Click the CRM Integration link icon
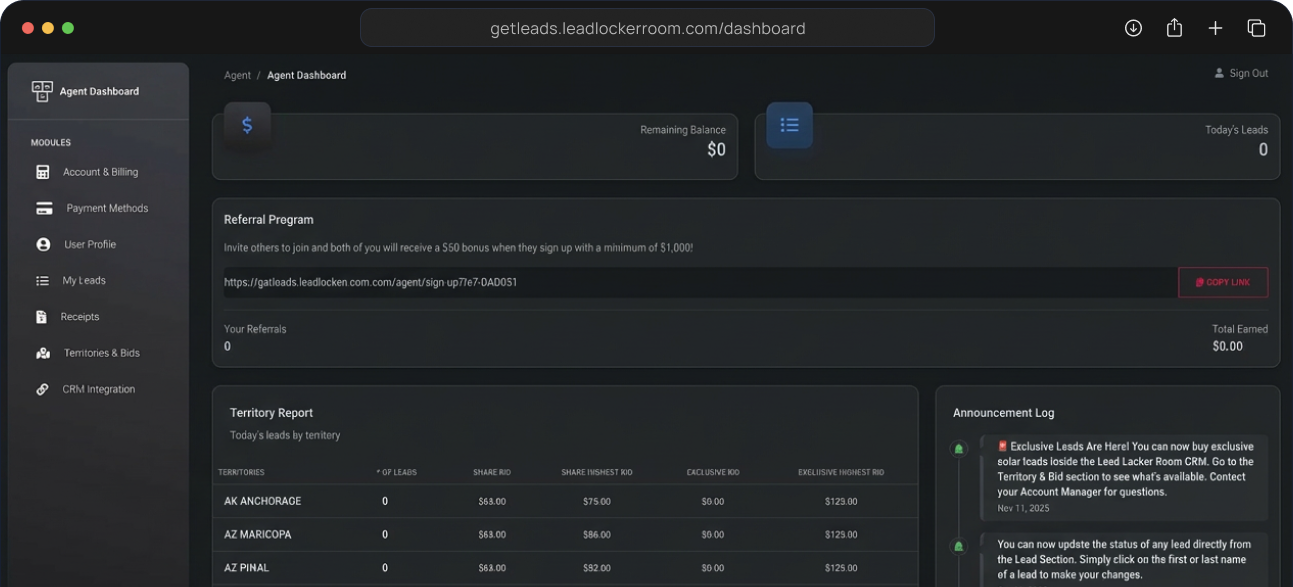Viewport: 1293px width, 587px height. pyautogui.click(x=42, y=389)
